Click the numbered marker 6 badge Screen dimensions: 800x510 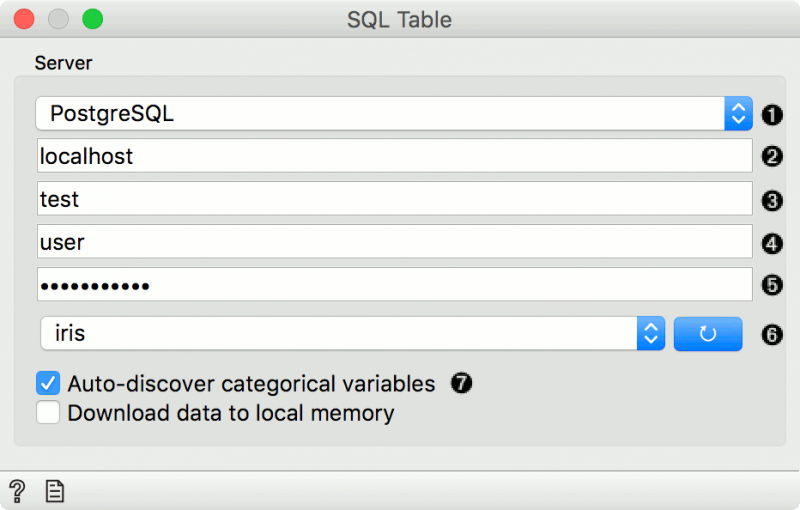coord(771,335)
